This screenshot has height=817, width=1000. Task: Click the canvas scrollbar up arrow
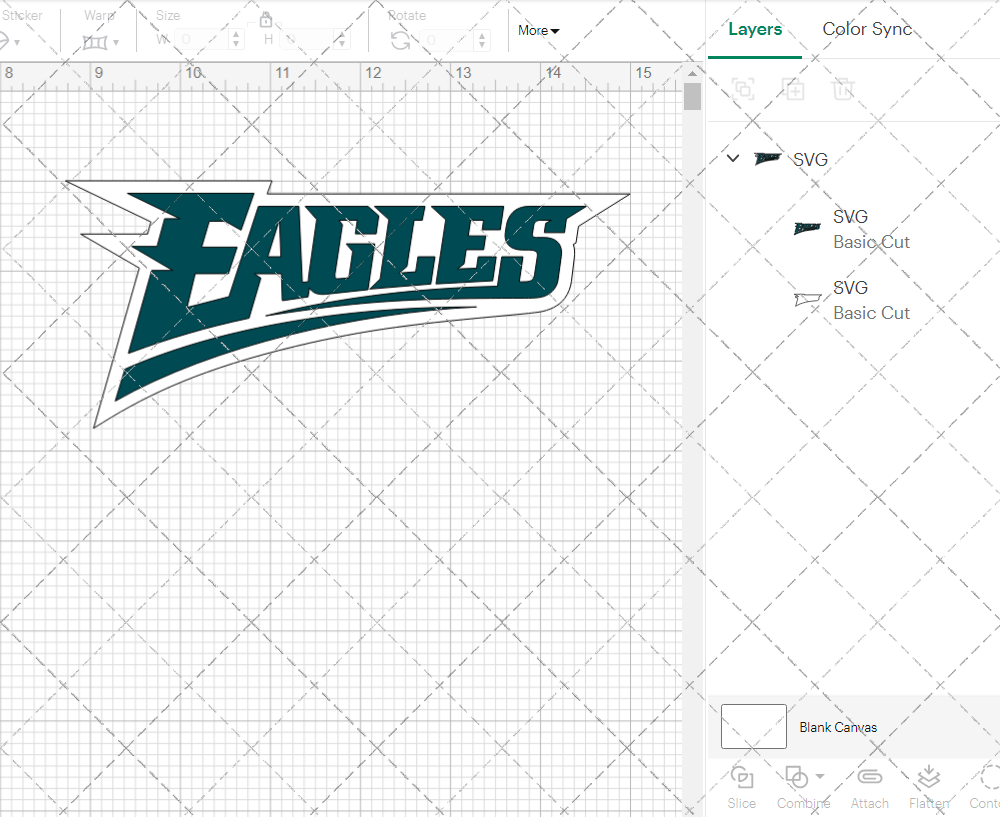(x=692, y=73)
